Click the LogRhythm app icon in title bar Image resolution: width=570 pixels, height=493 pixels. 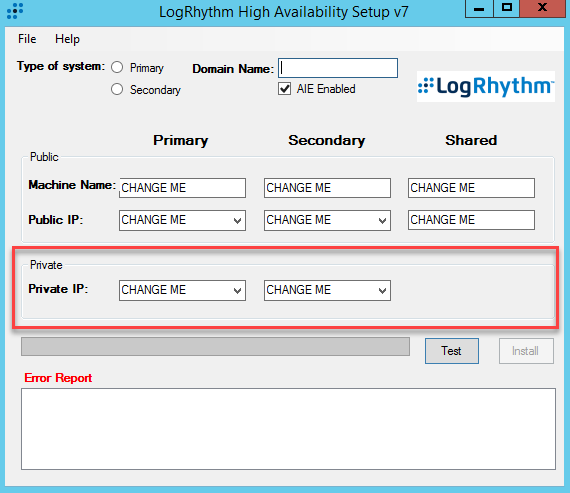tap(15, 11)
